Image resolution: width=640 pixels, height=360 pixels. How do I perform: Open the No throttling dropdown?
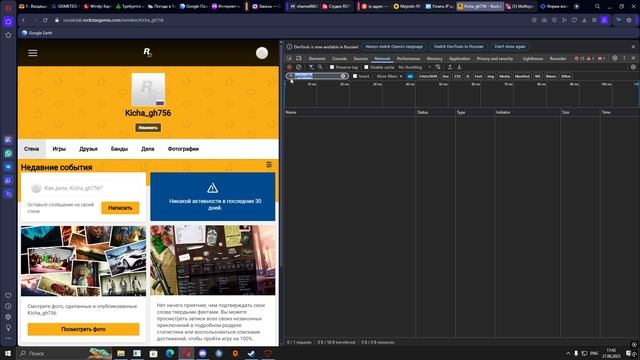(414, 67)
